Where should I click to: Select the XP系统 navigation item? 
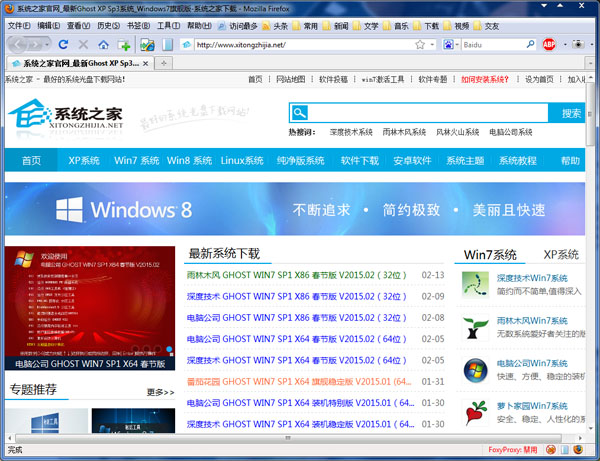tap(84, 160)
